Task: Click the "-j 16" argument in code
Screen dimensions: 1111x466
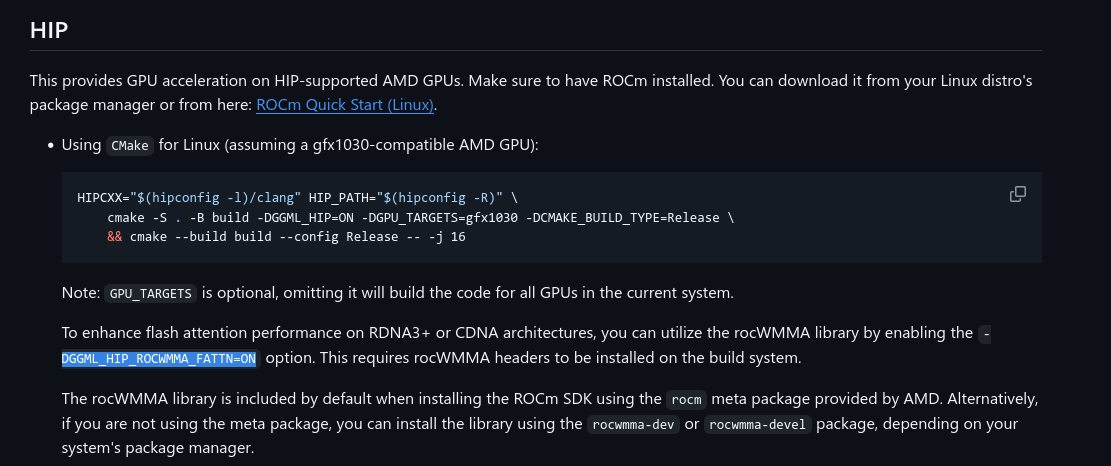Action: [x=447, y=237]
